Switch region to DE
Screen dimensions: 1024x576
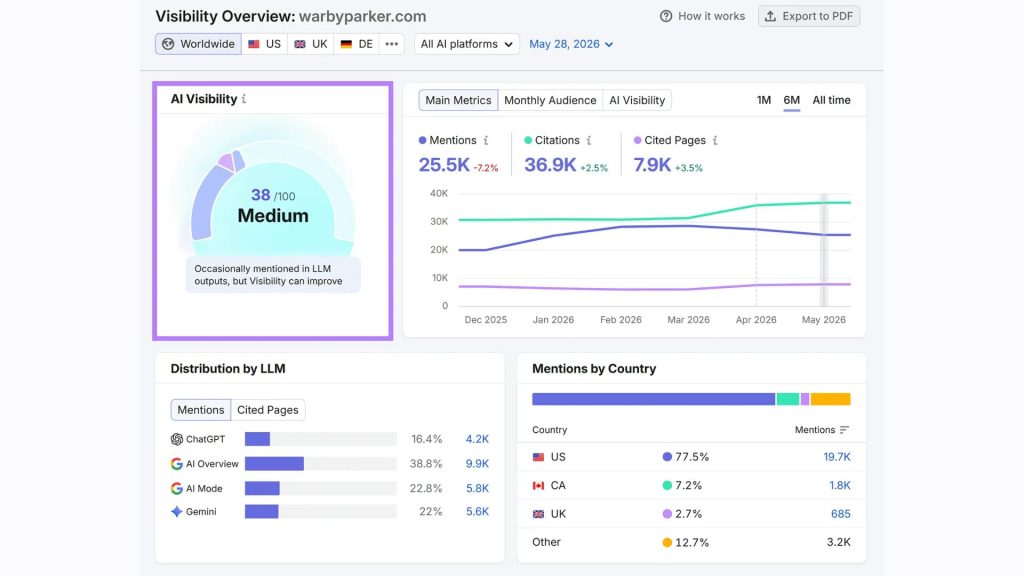[x=357, y=44]
